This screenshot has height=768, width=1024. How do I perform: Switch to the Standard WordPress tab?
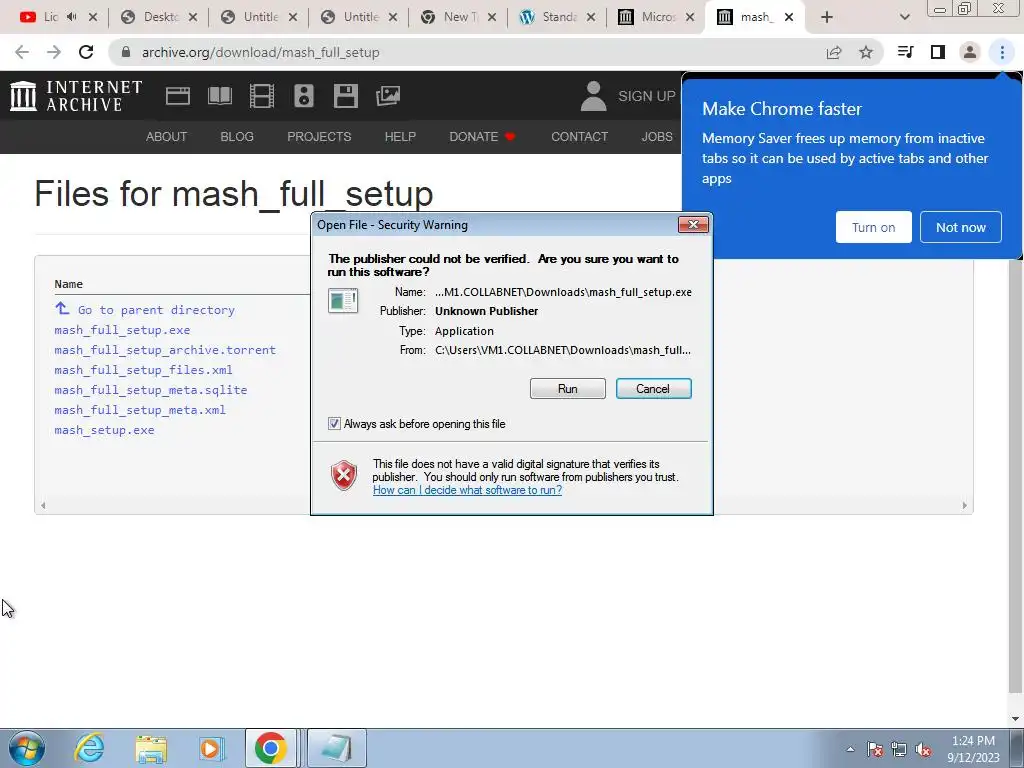pos(558,17)
